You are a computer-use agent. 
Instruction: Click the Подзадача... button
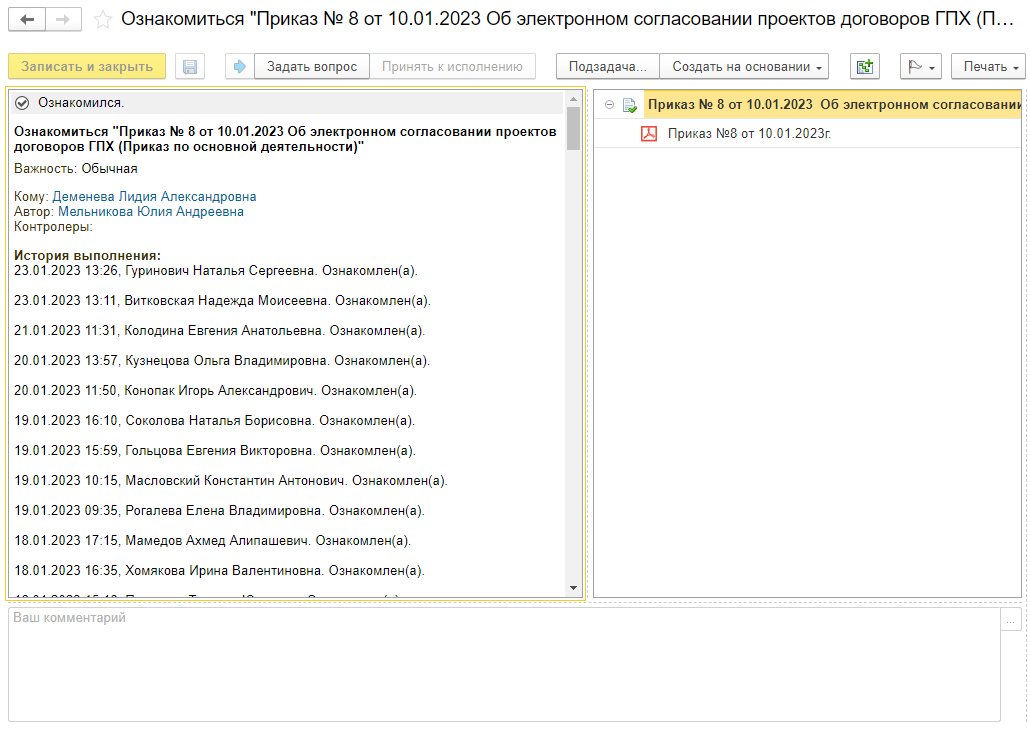click(x=607, y=67)
